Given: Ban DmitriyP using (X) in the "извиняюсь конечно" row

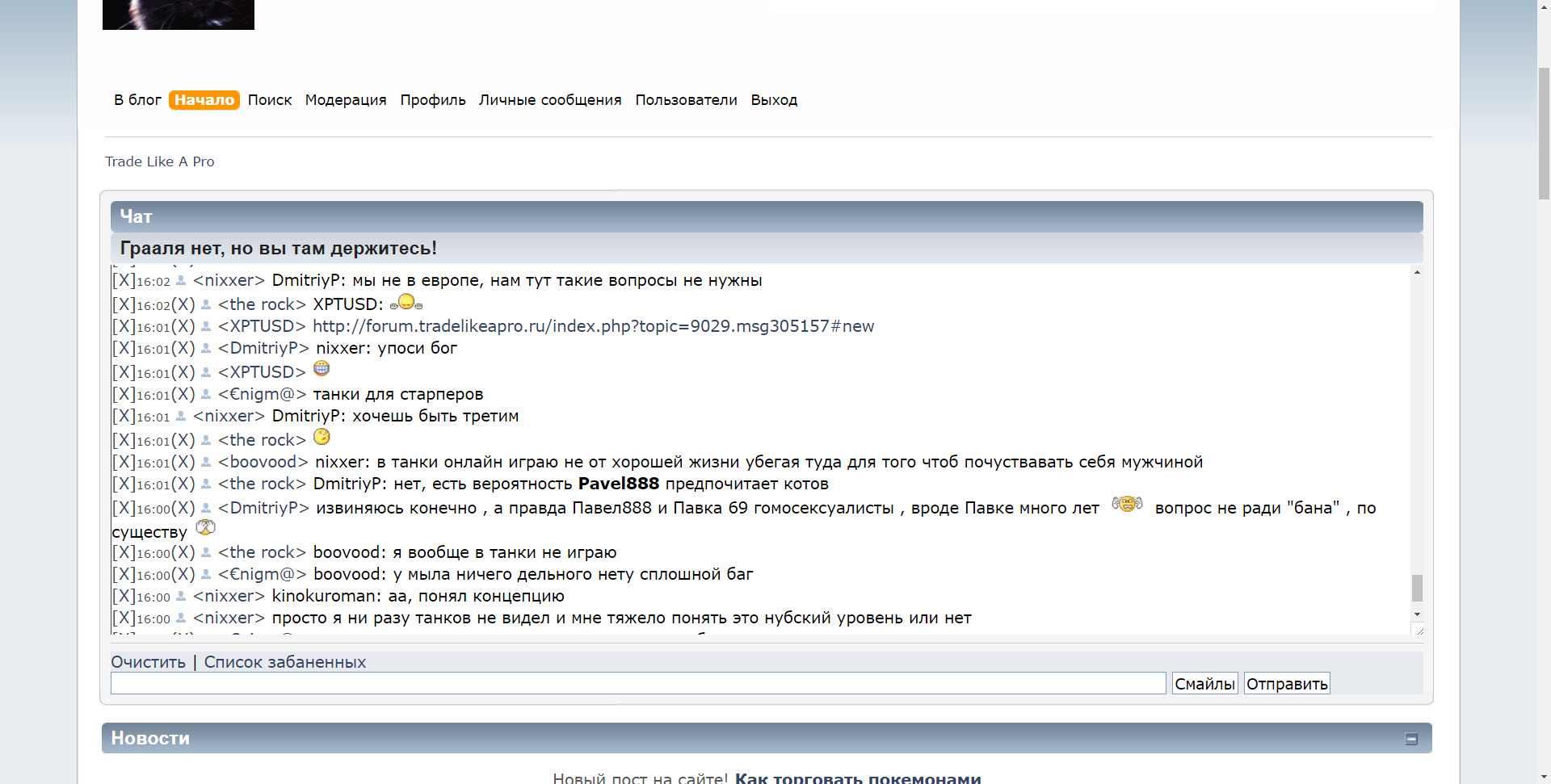Looking at the screenshot, I should click(x=183, y=508).
